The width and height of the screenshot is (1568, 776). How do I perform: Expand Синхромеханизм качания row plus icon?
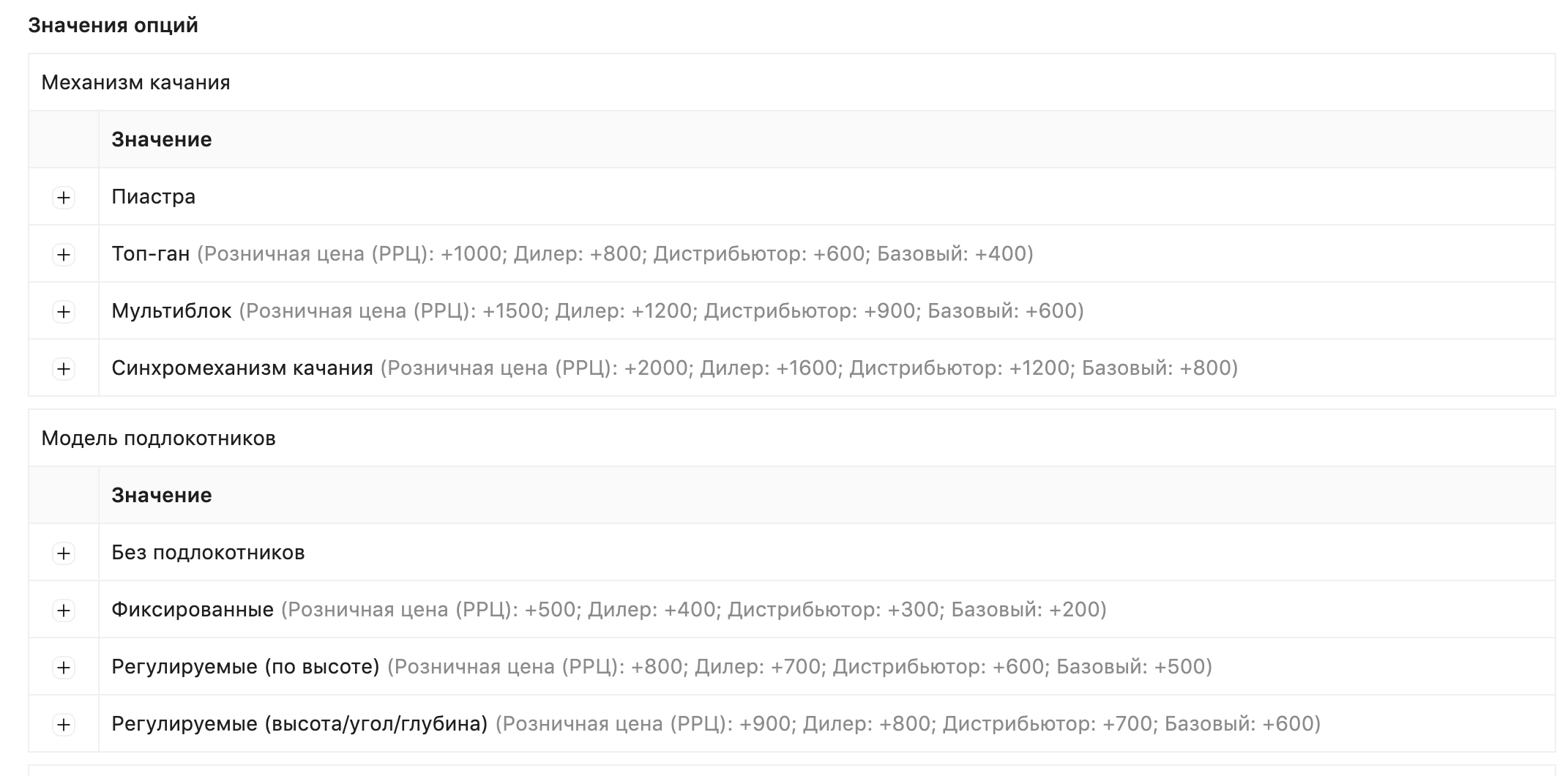64,368
